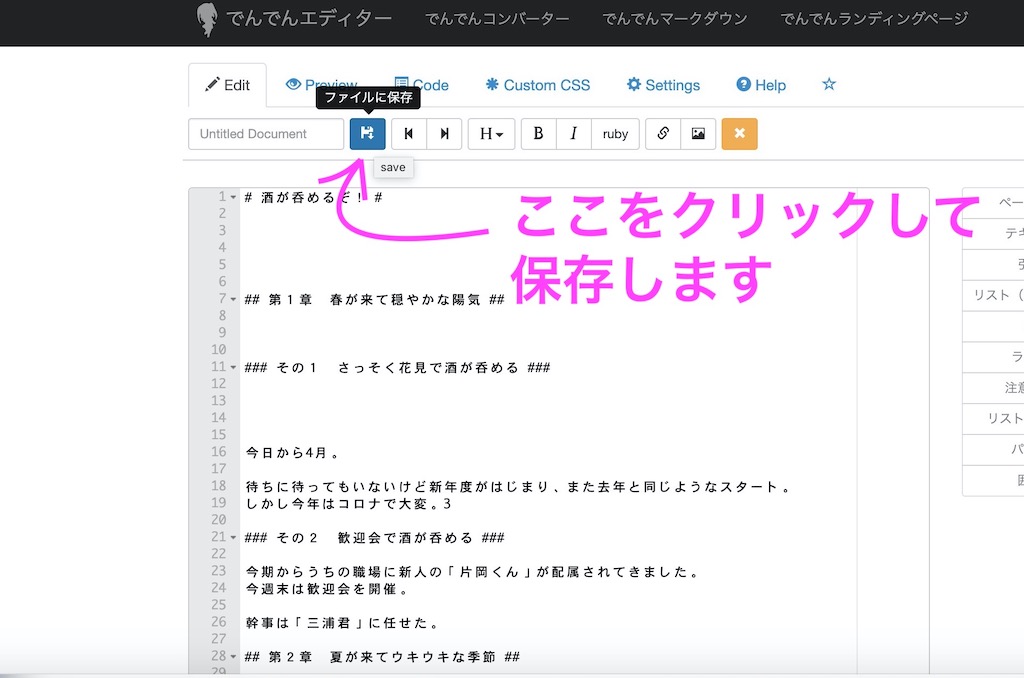Click the orange X clear button

pyautogui.click(x=740, y=134)
